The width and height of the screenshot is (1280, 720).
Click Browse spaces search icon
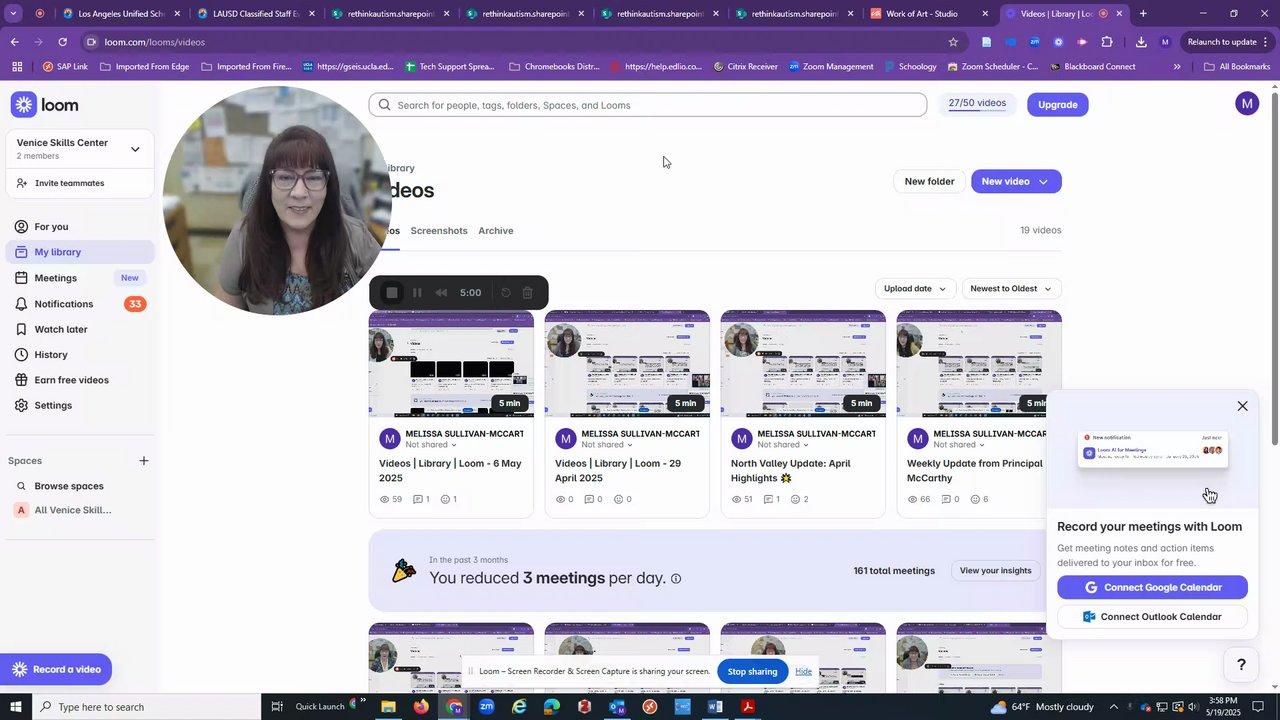21,486
